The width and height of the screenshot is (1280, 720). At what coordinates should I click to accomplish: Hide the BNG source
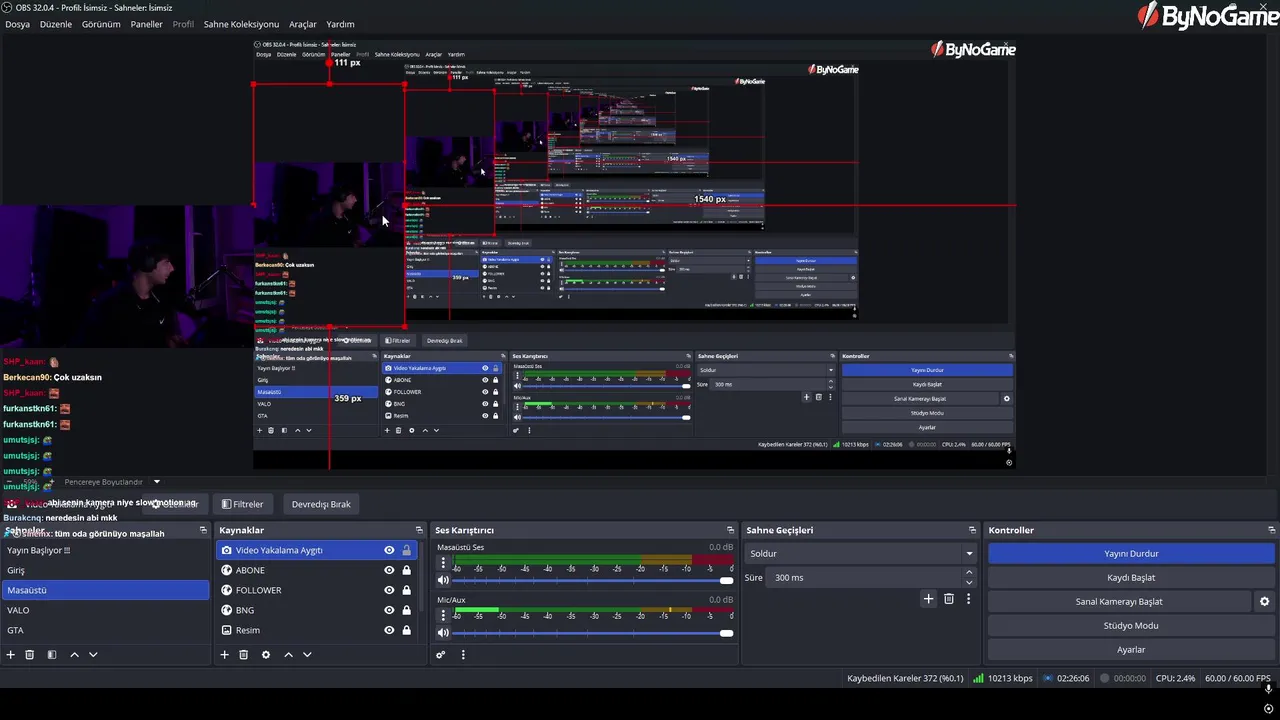tap(389, 610)
